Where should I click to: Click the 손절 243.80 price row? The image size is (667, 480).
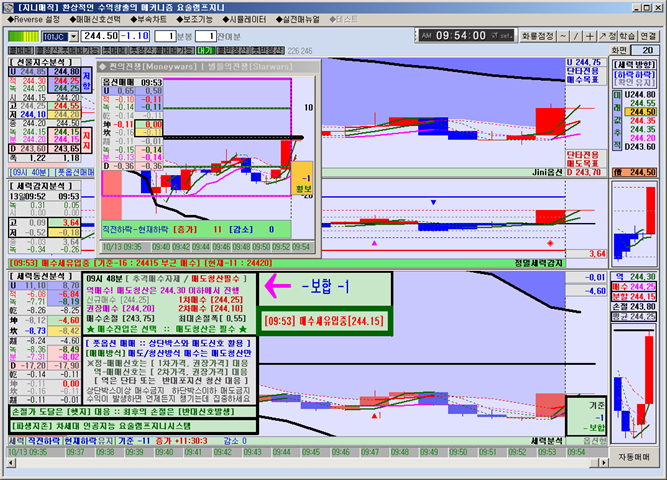tap(634, 306)
